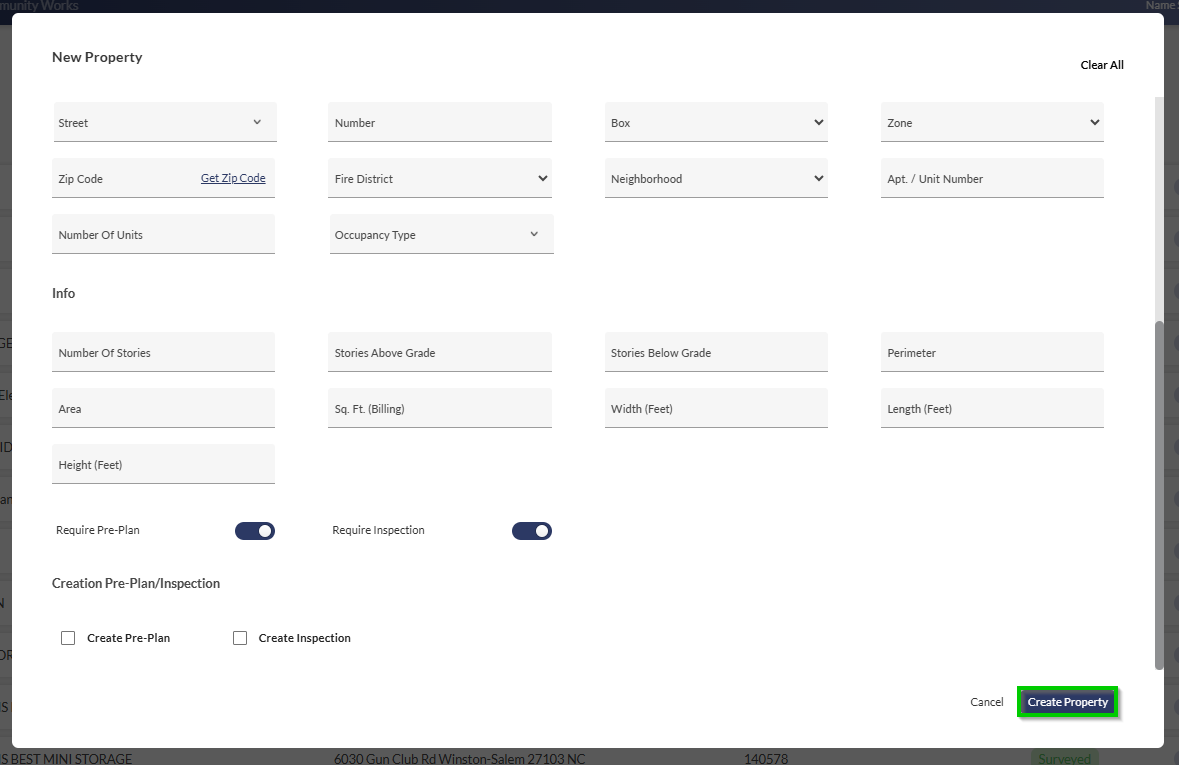Open the Neighborhood dropdown
Screen dimensions: 1179x765
(x=716, y=179)
